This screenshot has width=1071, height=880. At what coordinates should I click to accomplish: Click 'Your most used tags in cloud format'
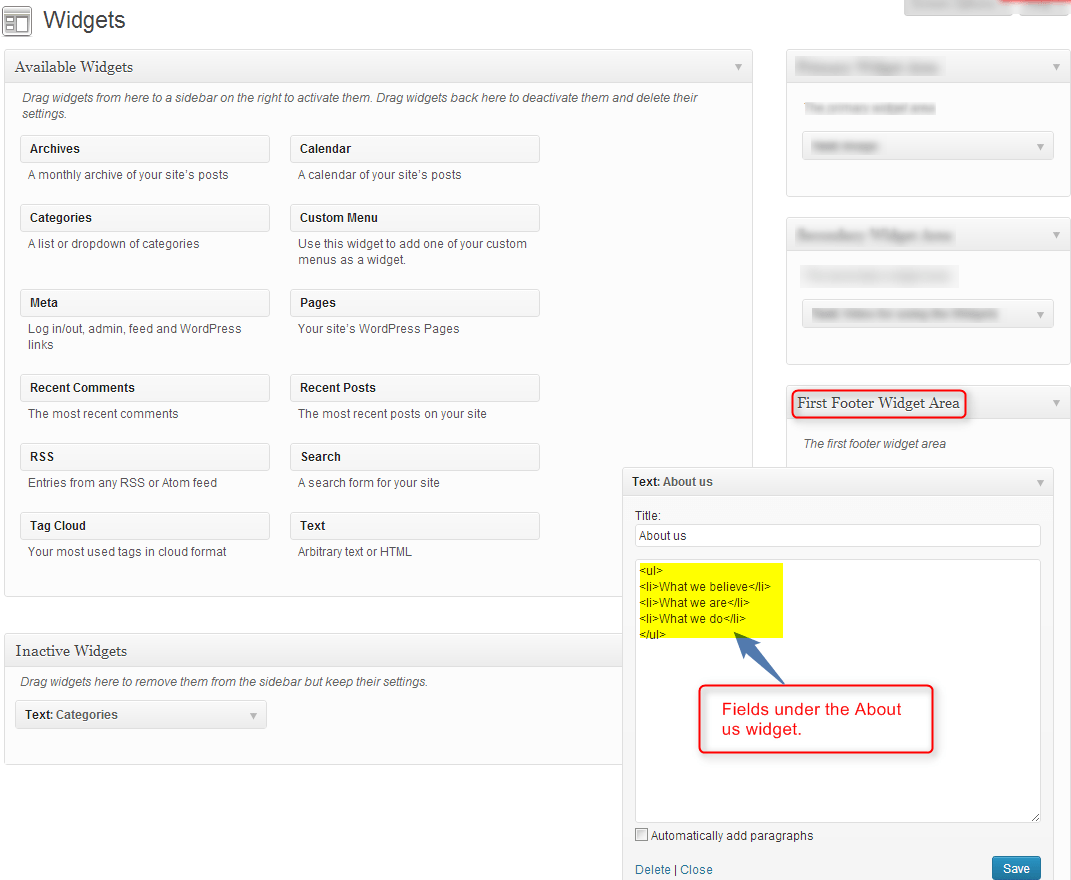[x=127, y=552]
